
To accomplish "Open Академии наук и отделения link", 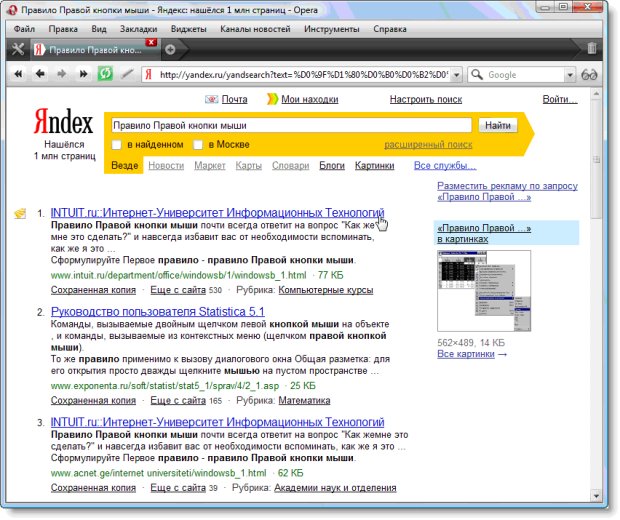I will 335,488.
